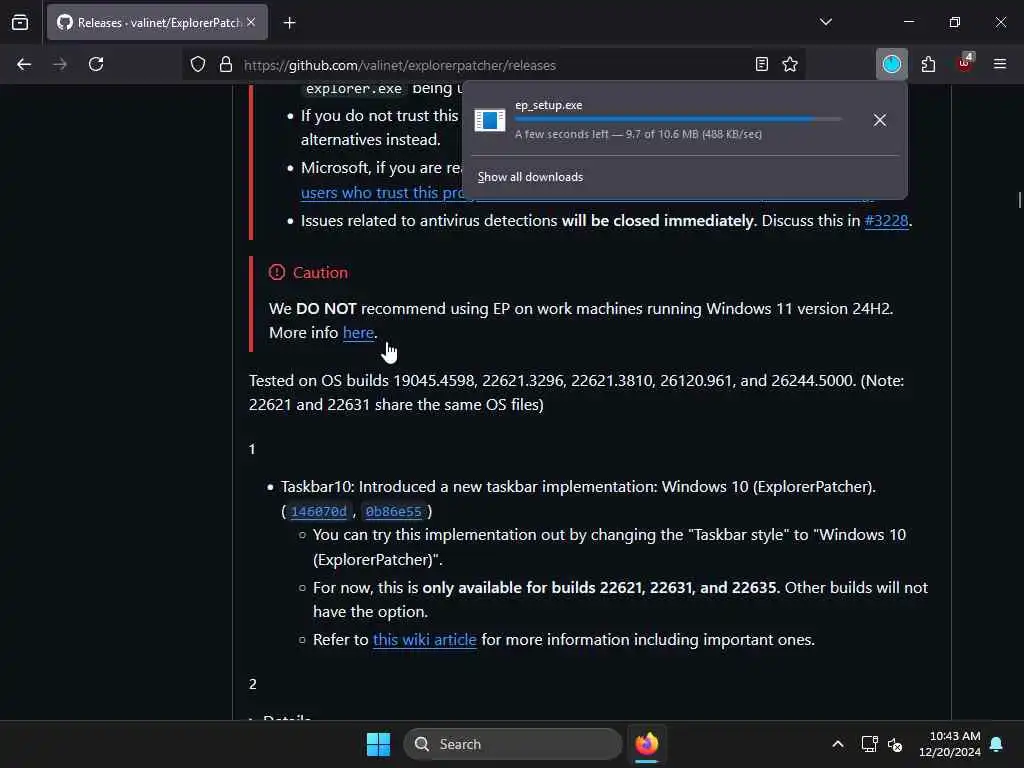Open Windows Start menu
The height and width of the screenshot is (768, 1024).
[378, 744]
